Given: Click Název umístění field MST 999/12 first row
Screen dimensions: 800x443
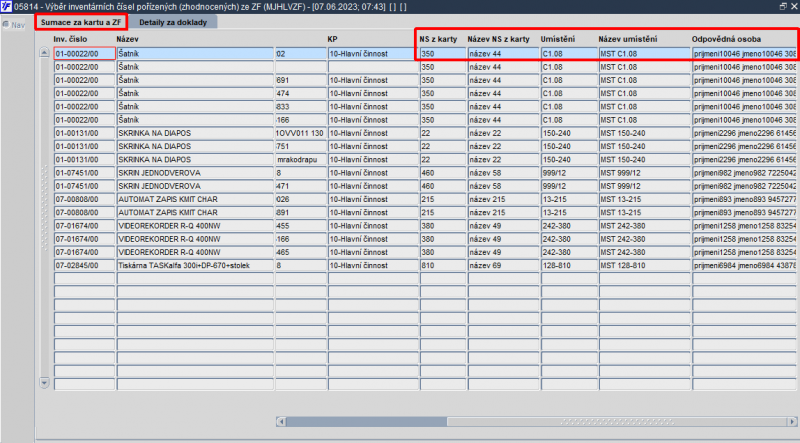Looking at the screenshot, I should 645,173.
